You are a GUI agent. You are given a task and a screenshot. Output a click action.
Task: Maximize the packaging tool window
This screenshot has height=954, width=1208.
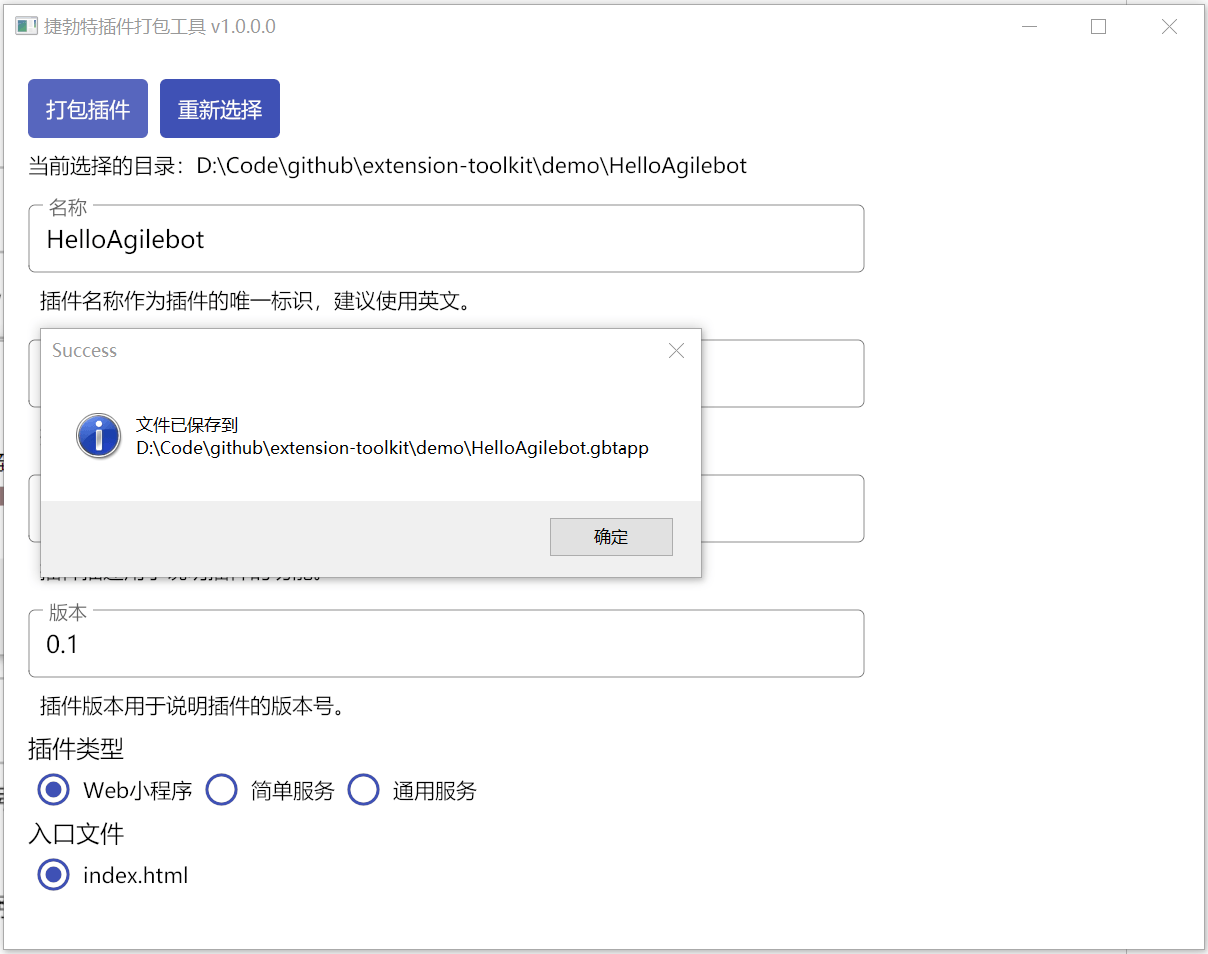pyautogui.click(x=1098, y=27)
